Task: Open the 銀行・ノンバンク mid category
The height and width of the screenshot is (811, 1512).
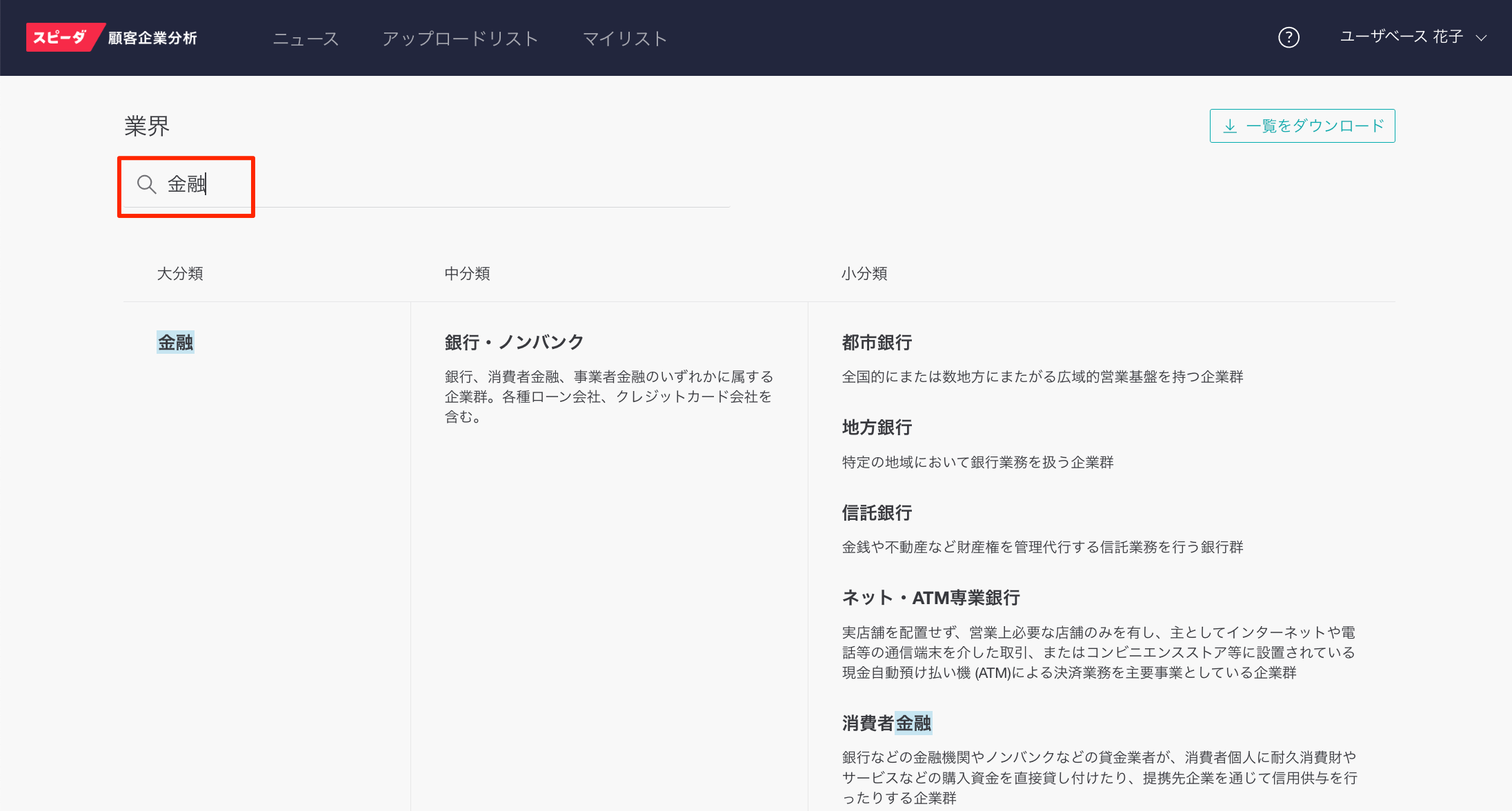Action: [x=514, y=342]
